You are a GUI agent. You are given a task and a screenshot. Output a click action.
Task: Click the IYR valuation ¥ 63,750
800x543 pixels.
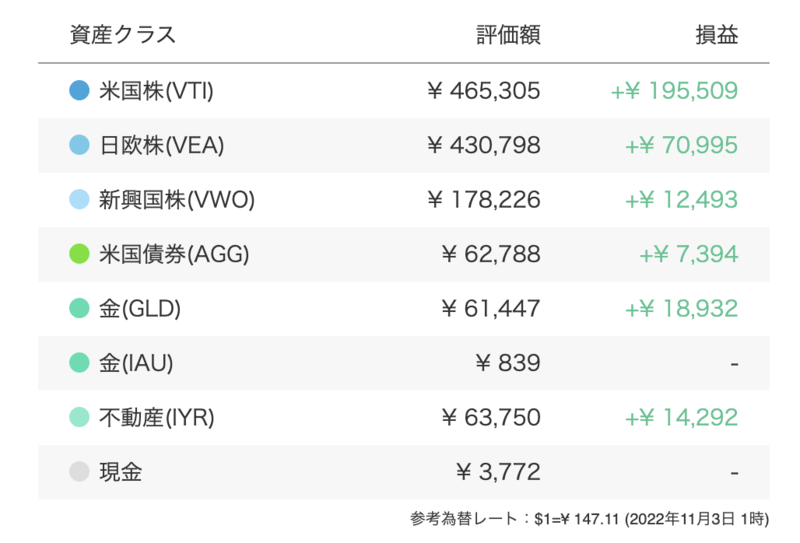pos(490,417)
